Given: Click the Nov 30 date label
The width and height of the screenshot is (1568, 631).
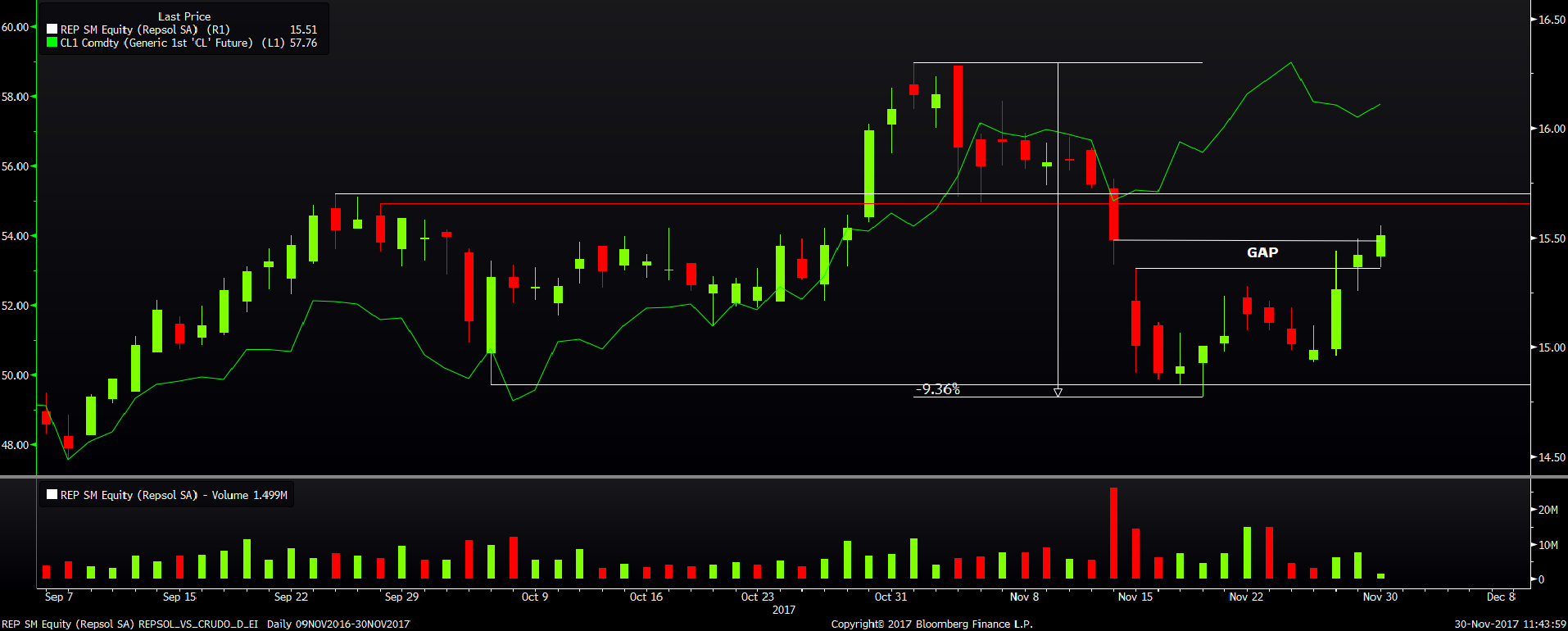Looking at the screenshot, I should tap(1380, 597).
